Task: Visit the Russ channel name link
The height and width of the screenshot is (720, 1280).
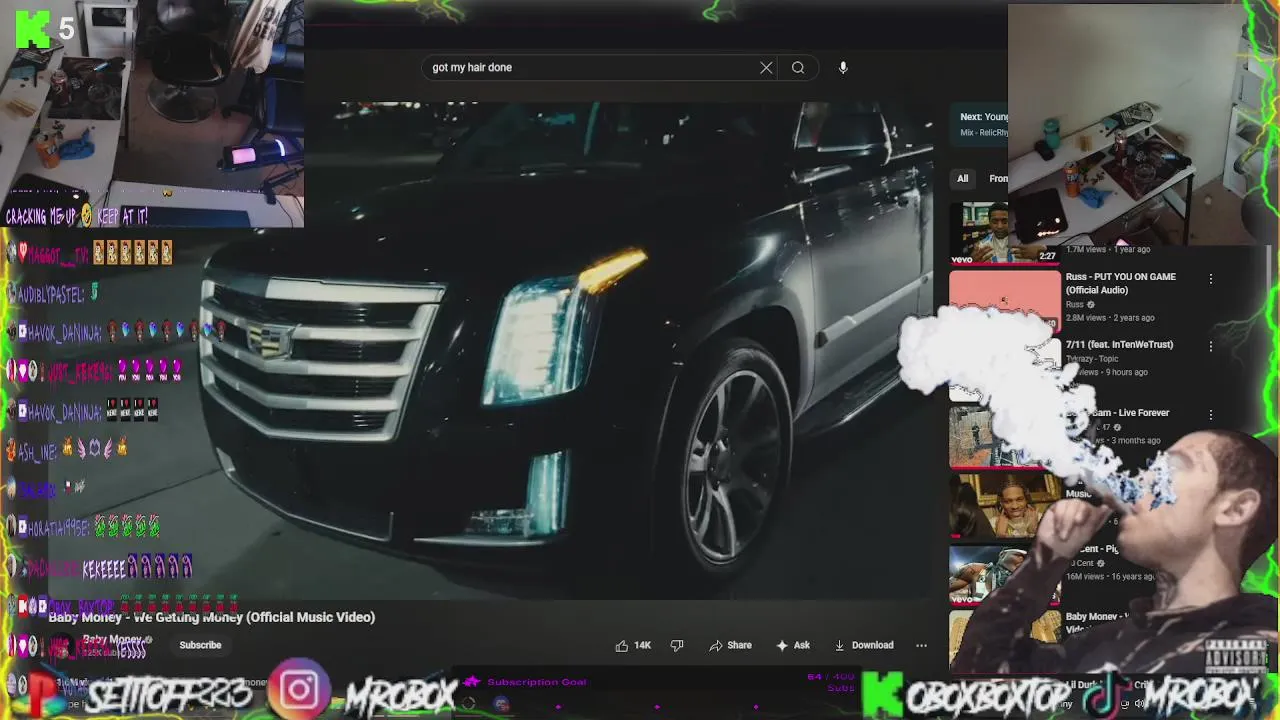Action: 1074,305
